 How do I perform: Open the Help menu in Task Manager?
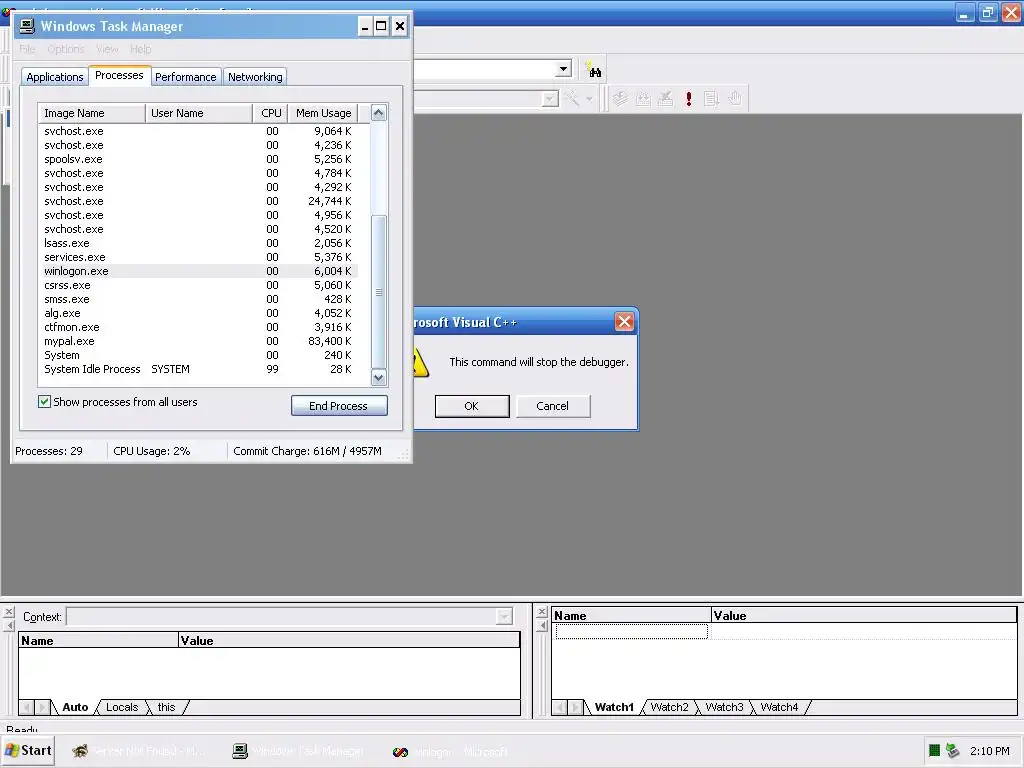pyautogui.click(x=140, y=49)
